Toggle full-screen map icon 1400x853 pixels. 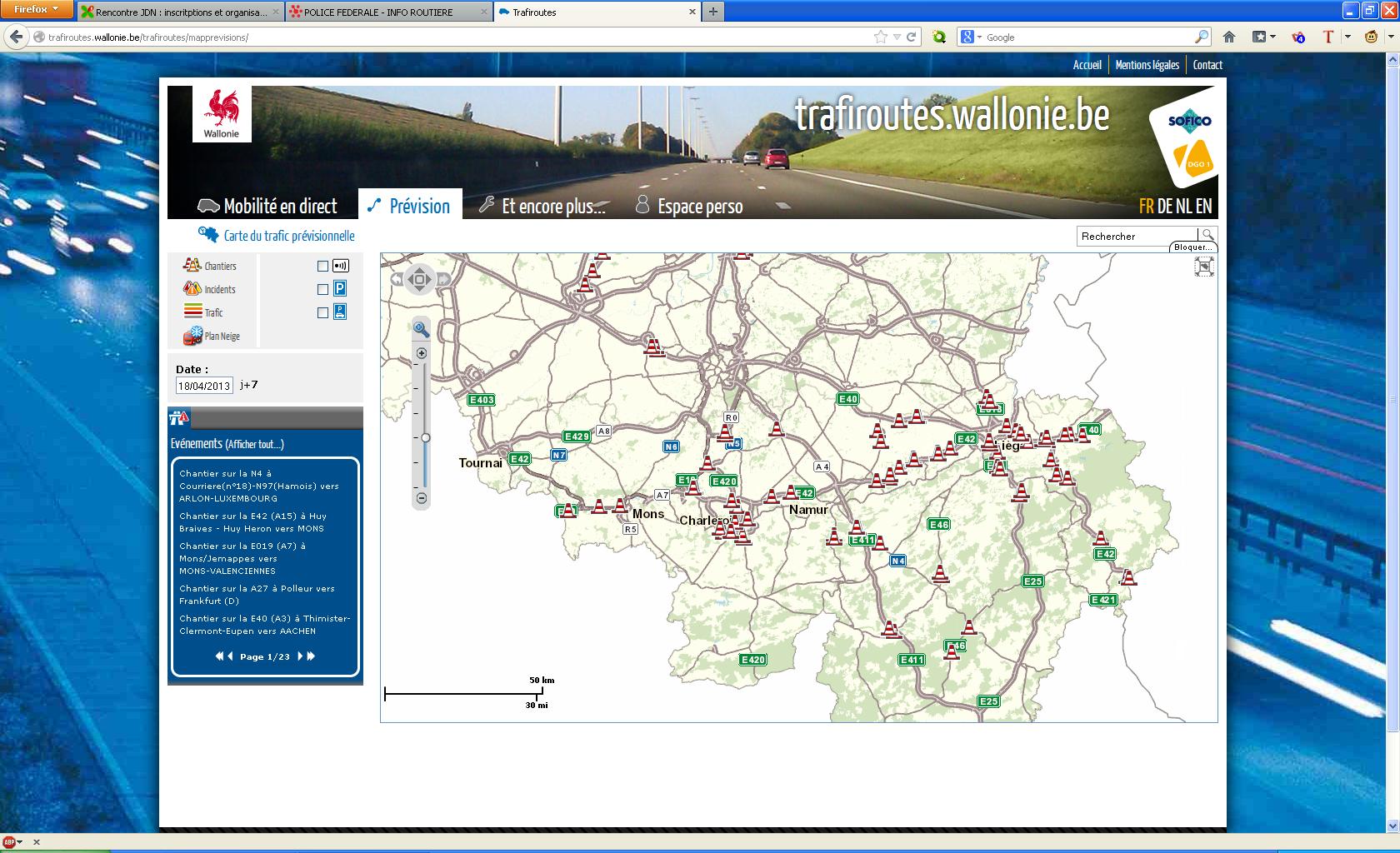point(1204,267)
